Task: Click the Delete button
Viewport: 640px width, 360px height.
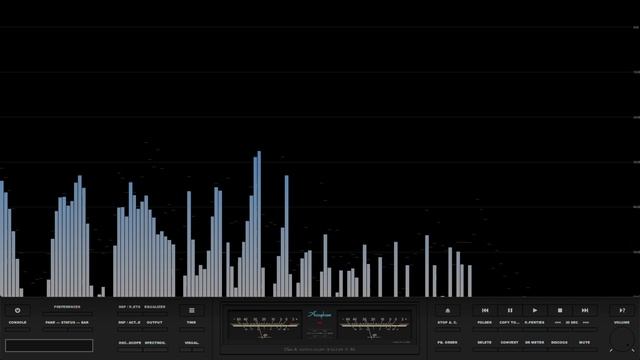Action: [484, 342]
